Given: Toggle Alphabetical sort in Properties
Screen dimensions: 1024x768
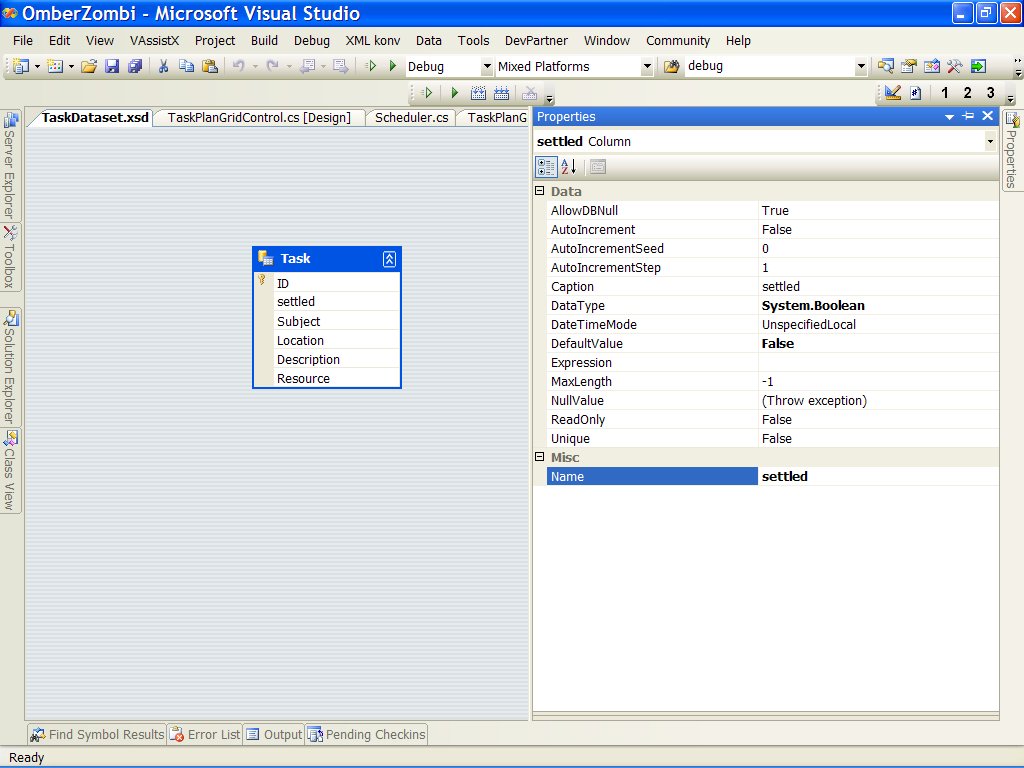Looking at the screenshot, I should [x=569, y=167].
